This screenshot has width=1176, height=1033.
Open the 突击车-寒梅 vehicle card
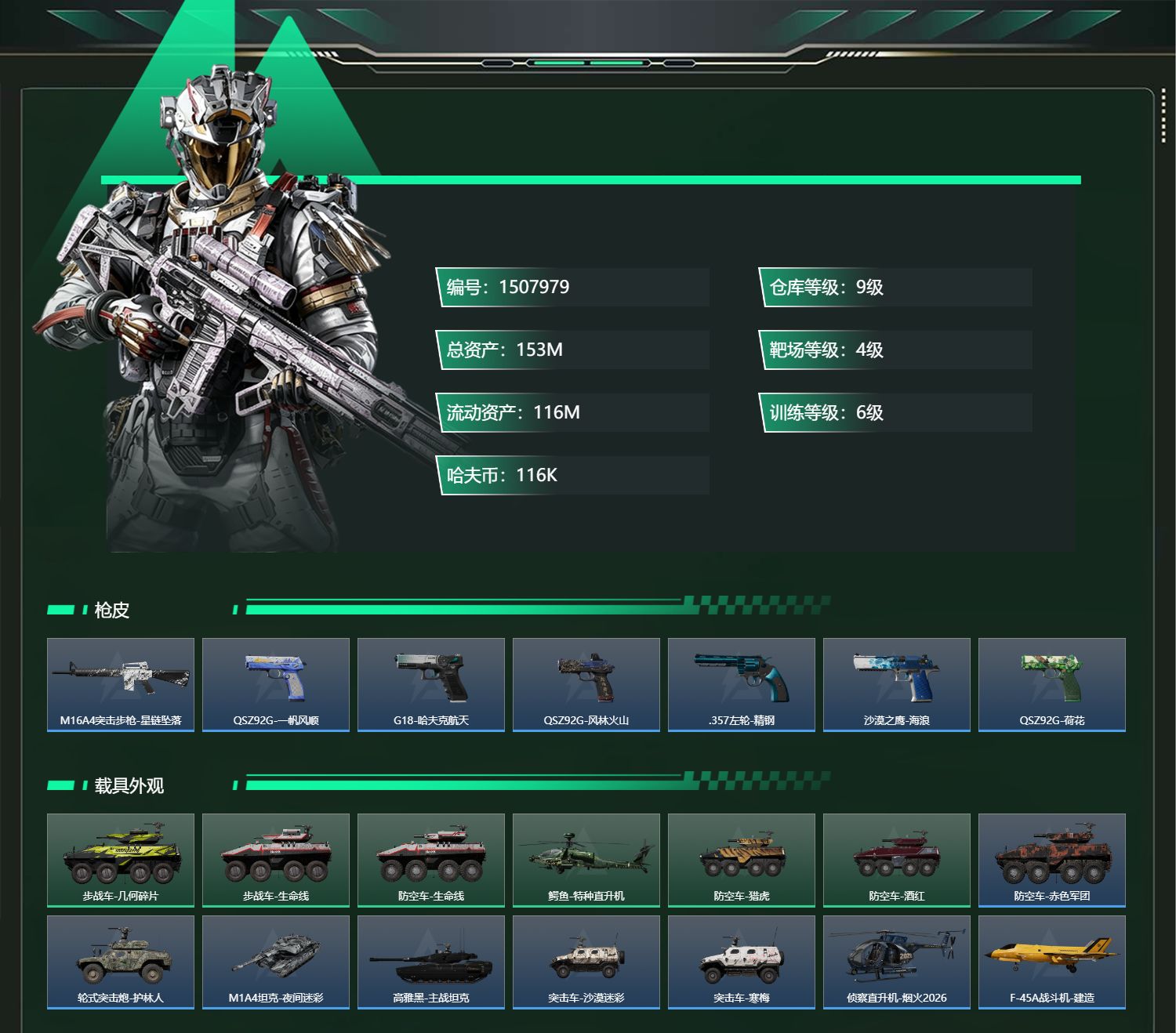click(x=742, y=962)
